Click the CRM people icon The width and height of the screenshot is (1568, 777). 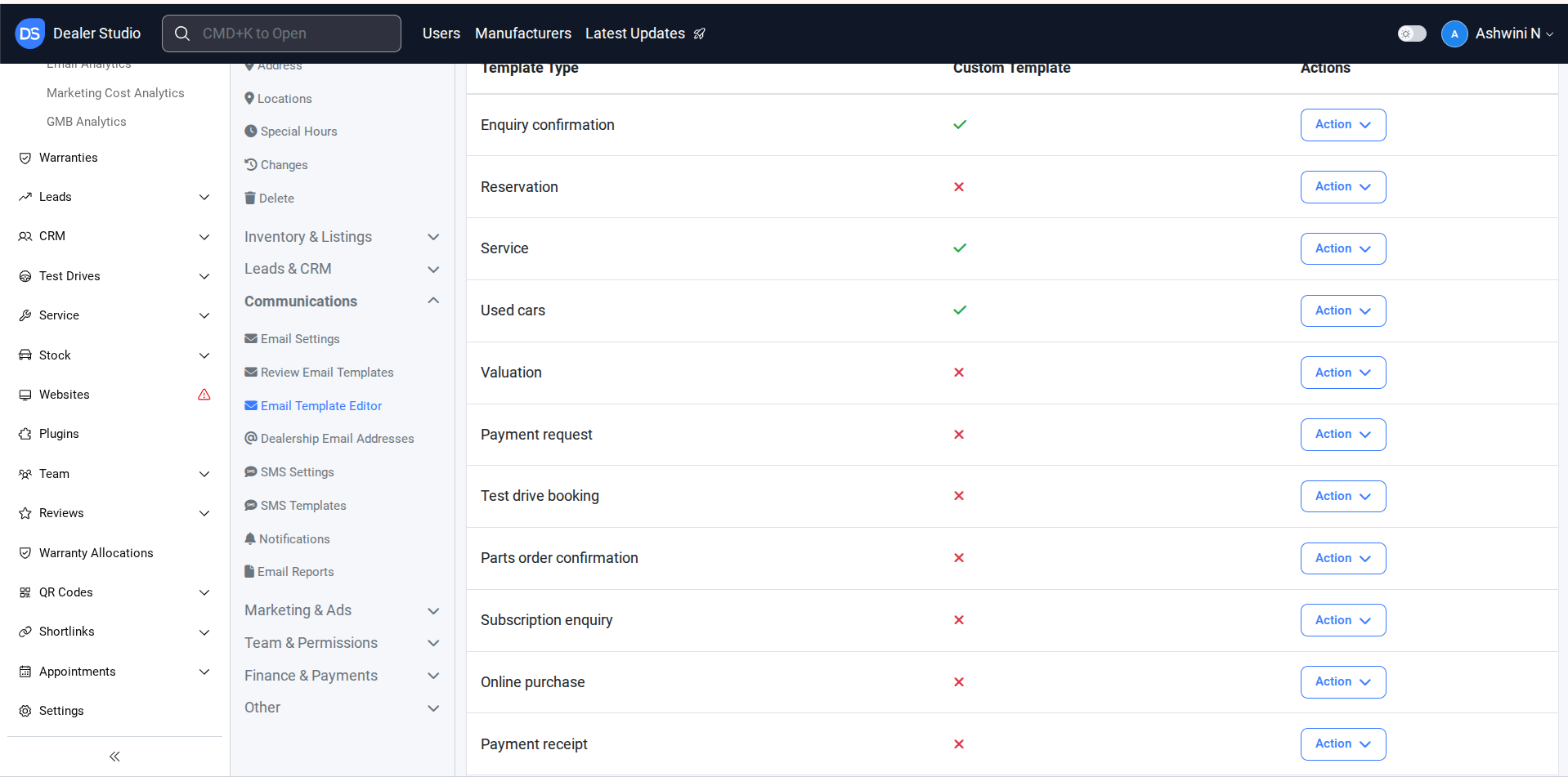pos(25,236)
